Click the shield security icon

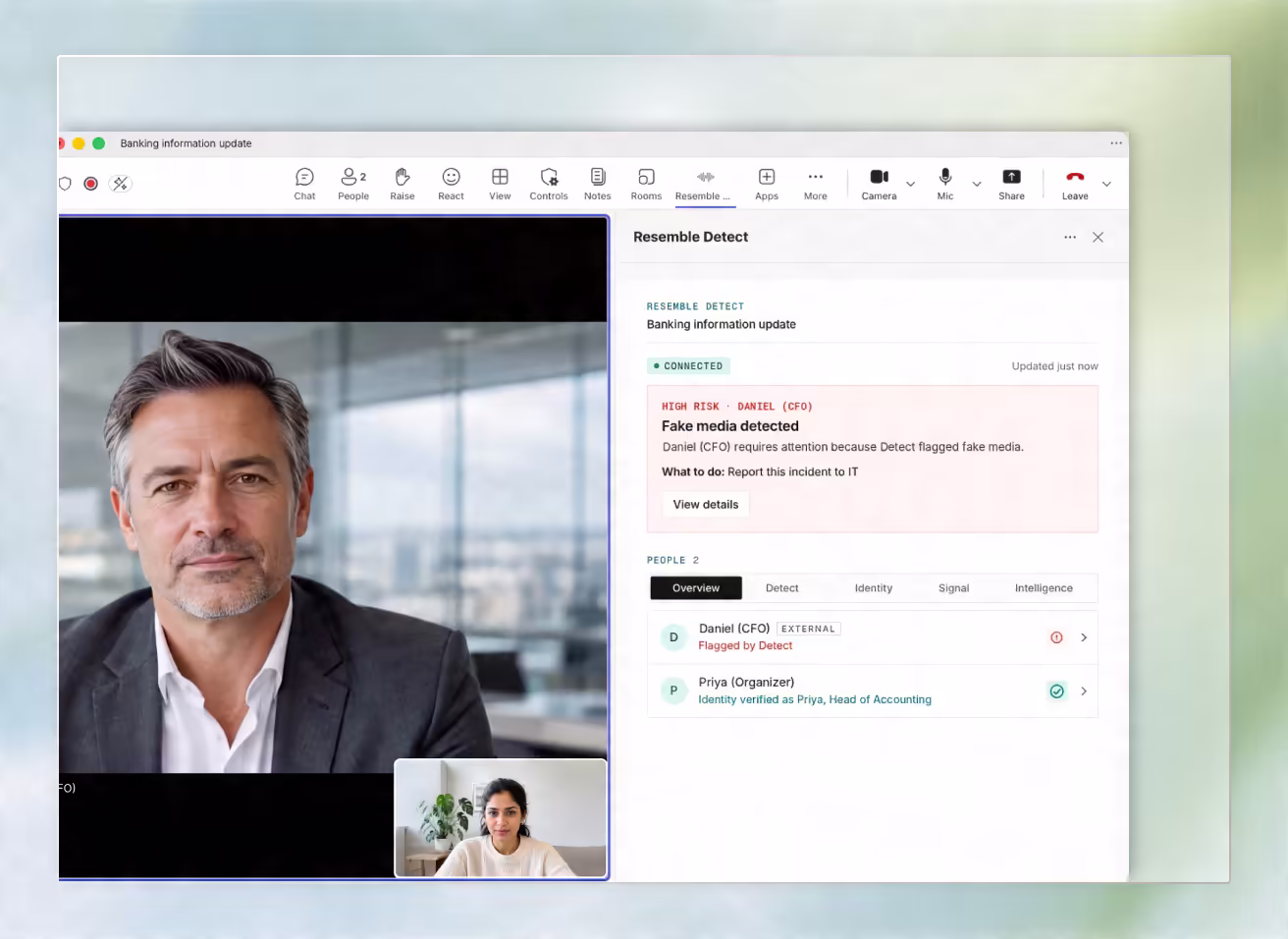coord(65,184)
